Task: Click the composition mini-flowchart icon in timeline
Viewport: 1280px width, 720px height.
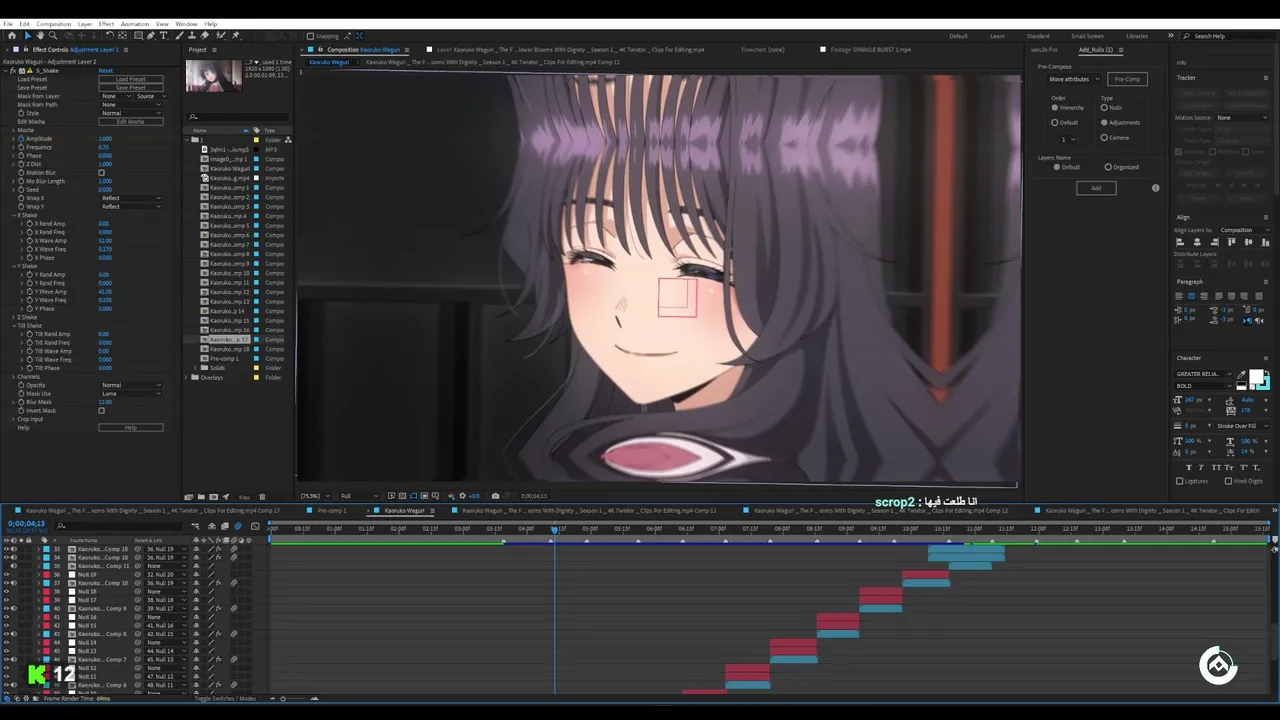Action: click(195, 526)
